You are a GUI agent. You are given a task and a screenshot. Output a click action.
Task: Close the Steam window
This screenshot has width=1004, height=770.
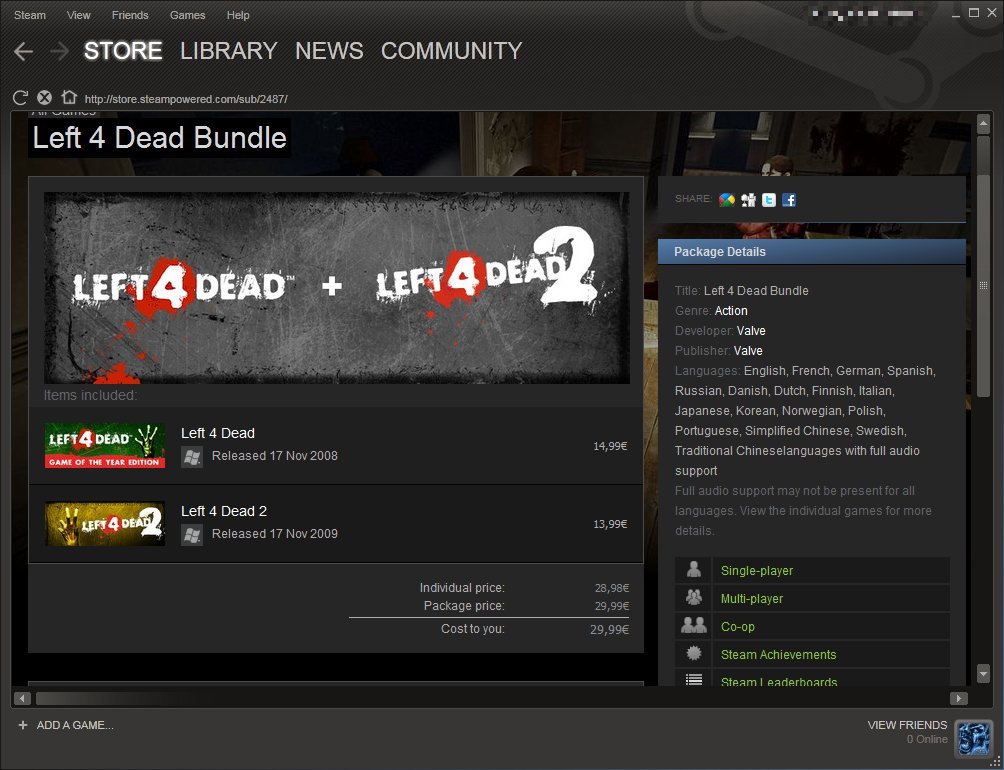992,13
